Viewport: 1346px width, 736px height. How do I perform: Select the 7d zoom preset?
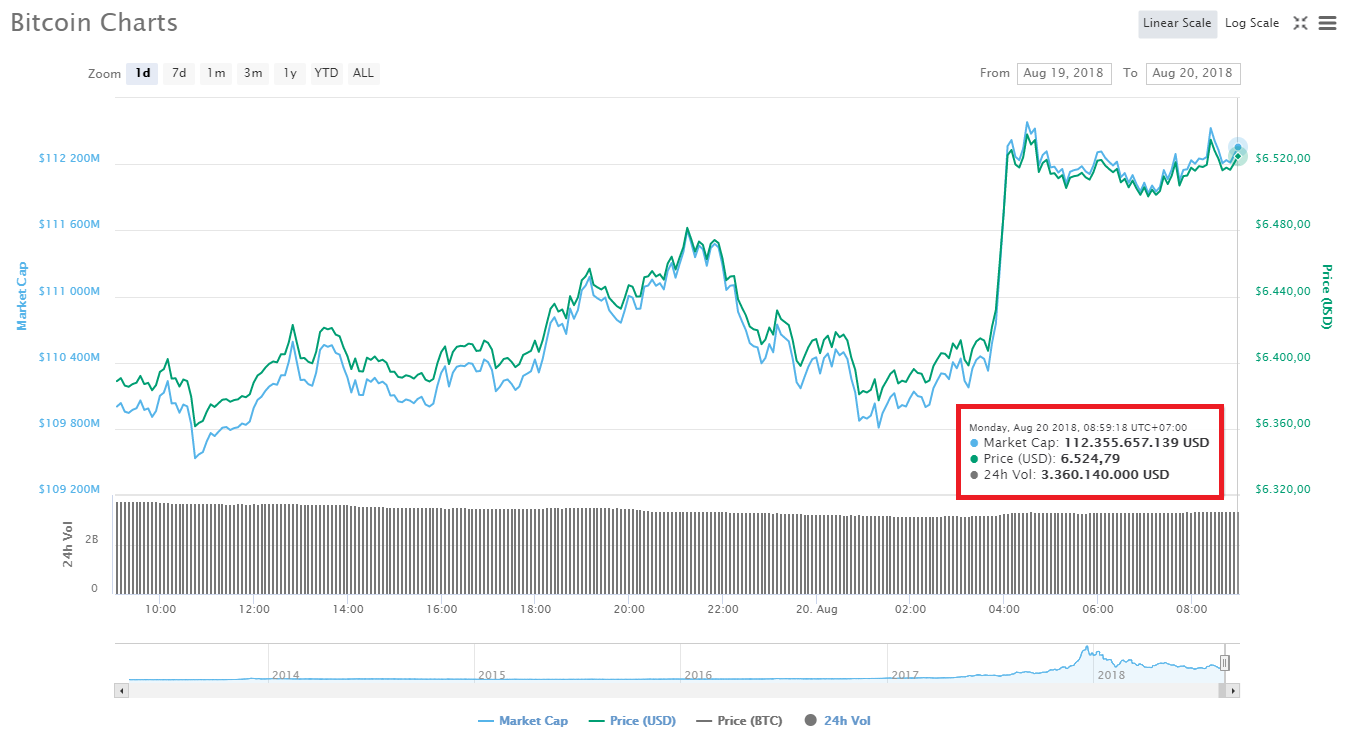click(x=178, y=73)
